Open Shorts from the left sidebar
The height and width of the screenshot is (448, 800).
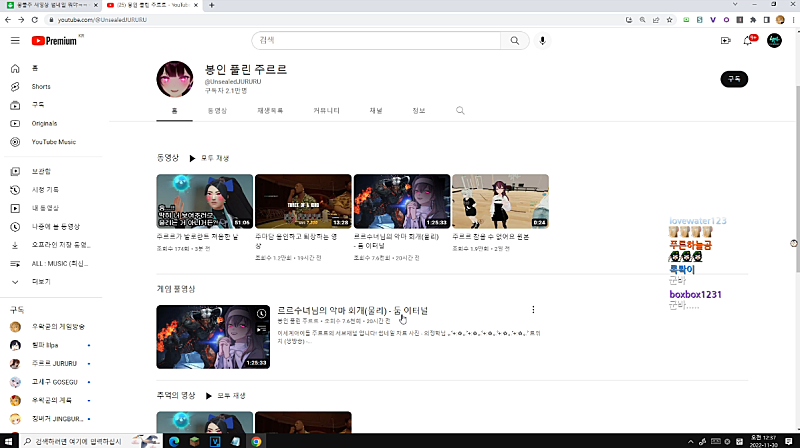click(40, 86)
